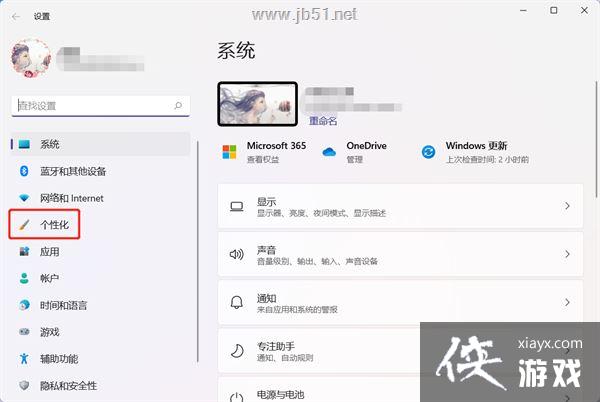Click the accessibility figure icon
The image size is (600, 402).
(24, 358)
